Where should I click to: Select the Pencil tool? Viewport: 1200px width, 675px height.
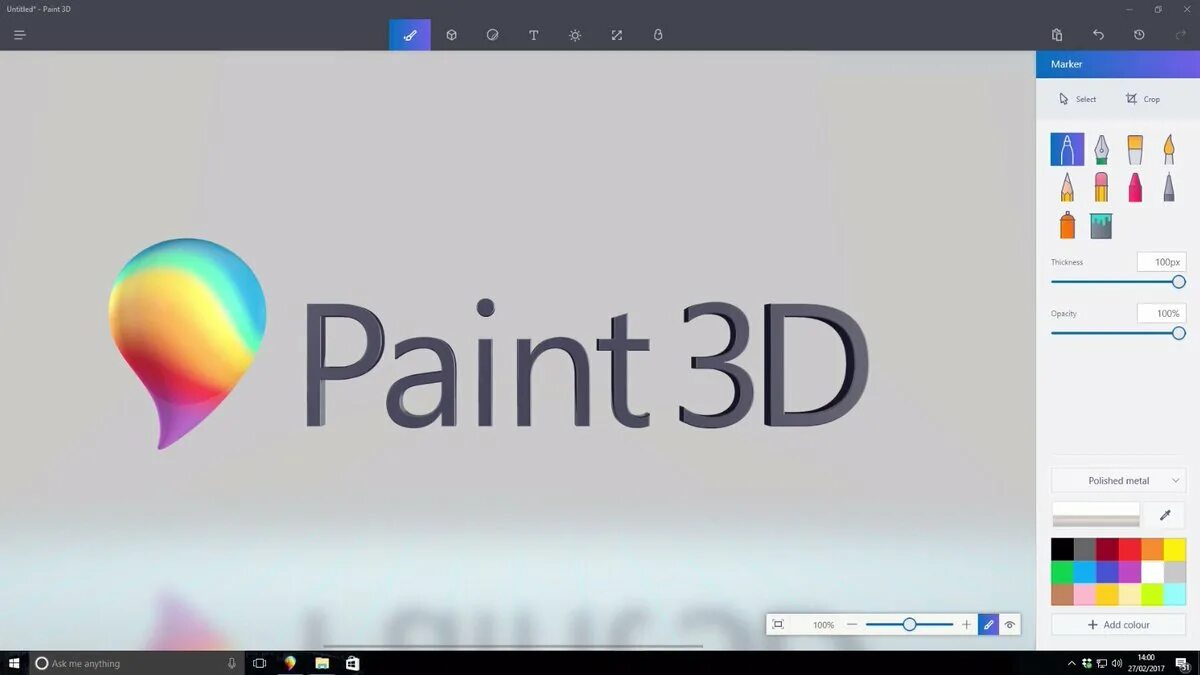1067,187
